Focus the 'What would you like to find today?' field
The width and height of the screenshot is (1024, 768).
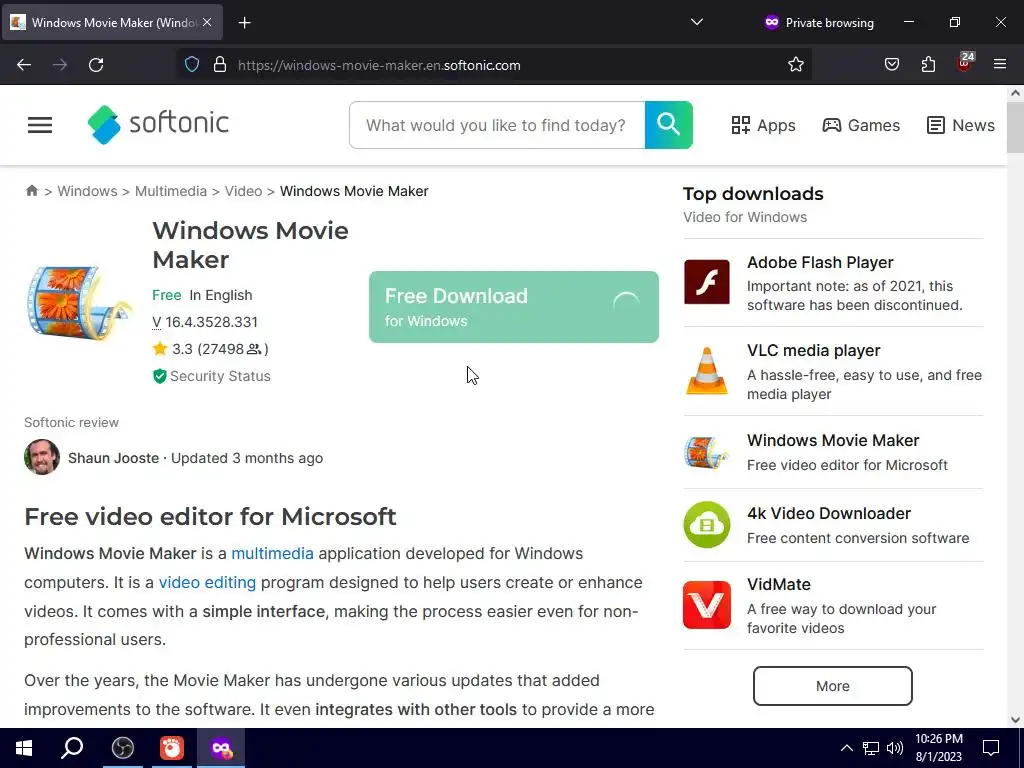497,125
